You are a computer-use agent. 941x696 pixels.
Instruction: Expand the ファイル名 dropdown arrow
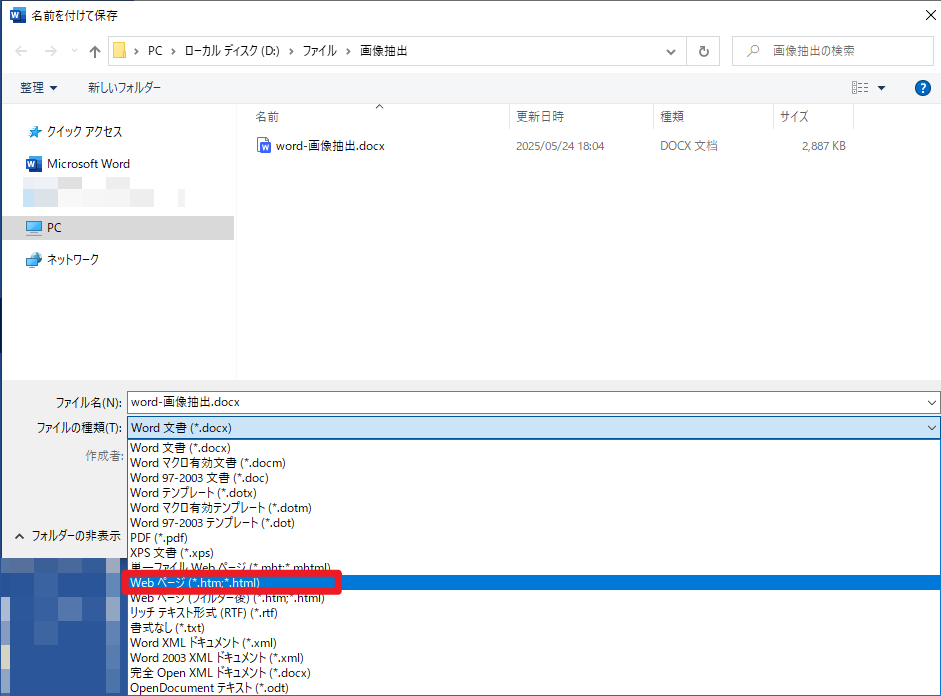[931, 403]
